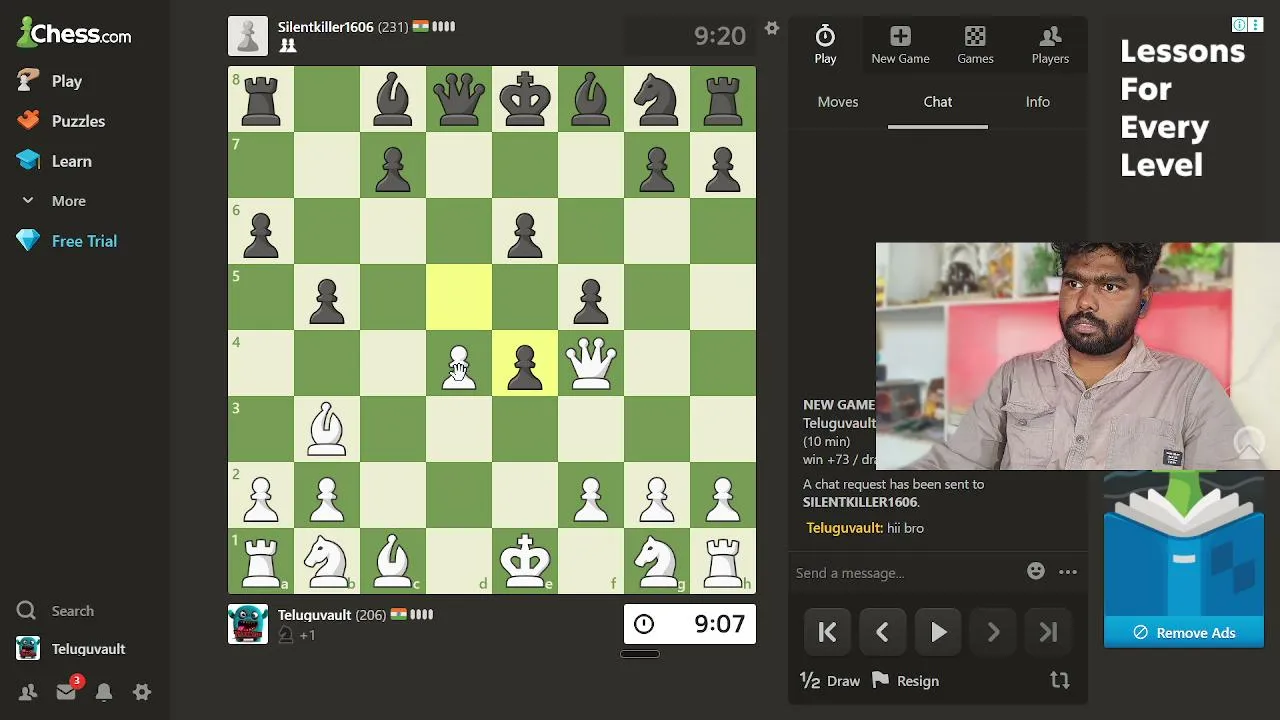
Task: Open Silentkiller1606 username link
Action: pyautogui.click(x=325, y=27)
